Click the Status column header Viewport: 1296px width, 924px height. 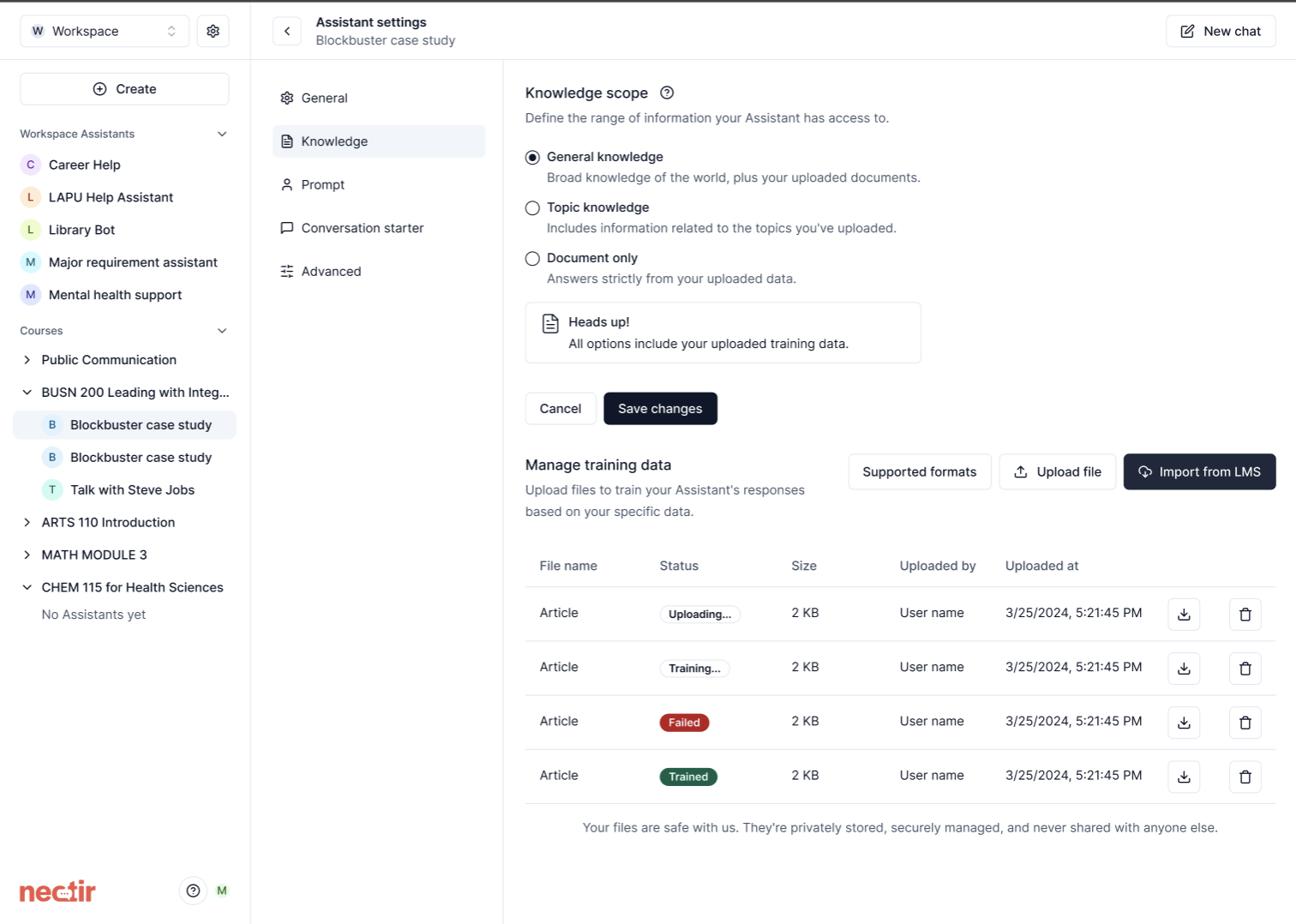coord(679,566)
